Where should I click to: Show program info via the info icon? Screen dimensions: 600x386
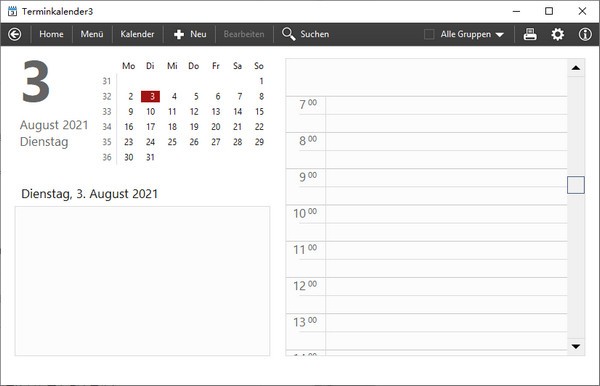tap(585, 34)
